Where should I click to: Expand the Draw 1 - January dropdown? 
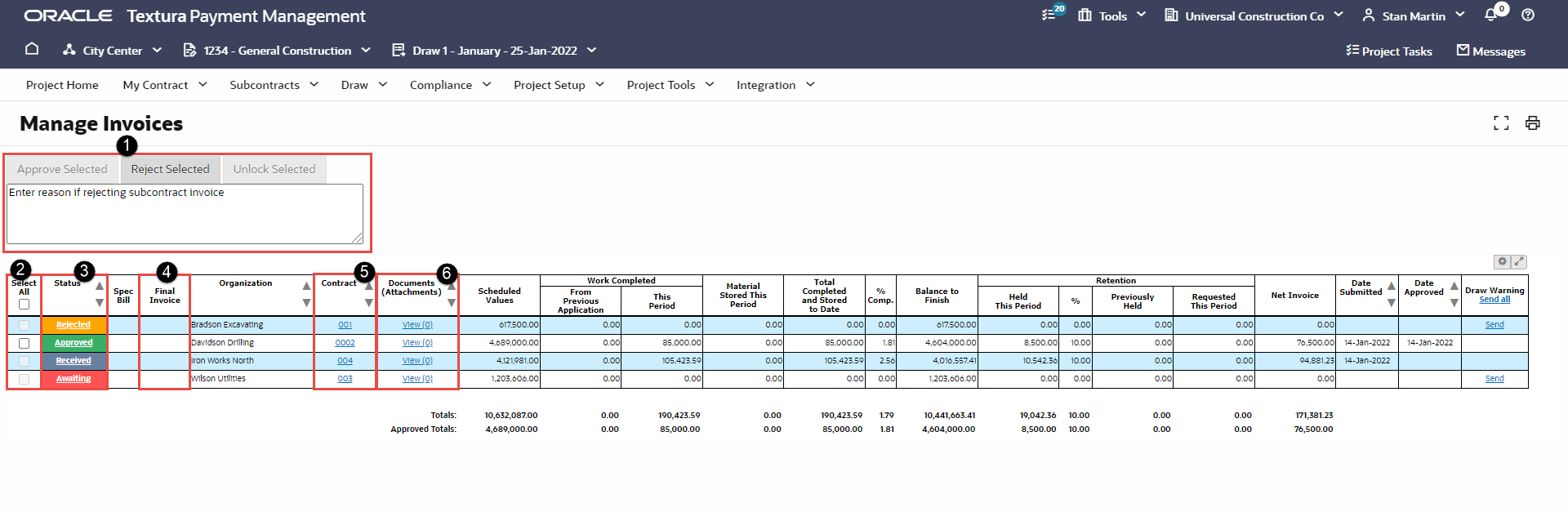[591, 50]
